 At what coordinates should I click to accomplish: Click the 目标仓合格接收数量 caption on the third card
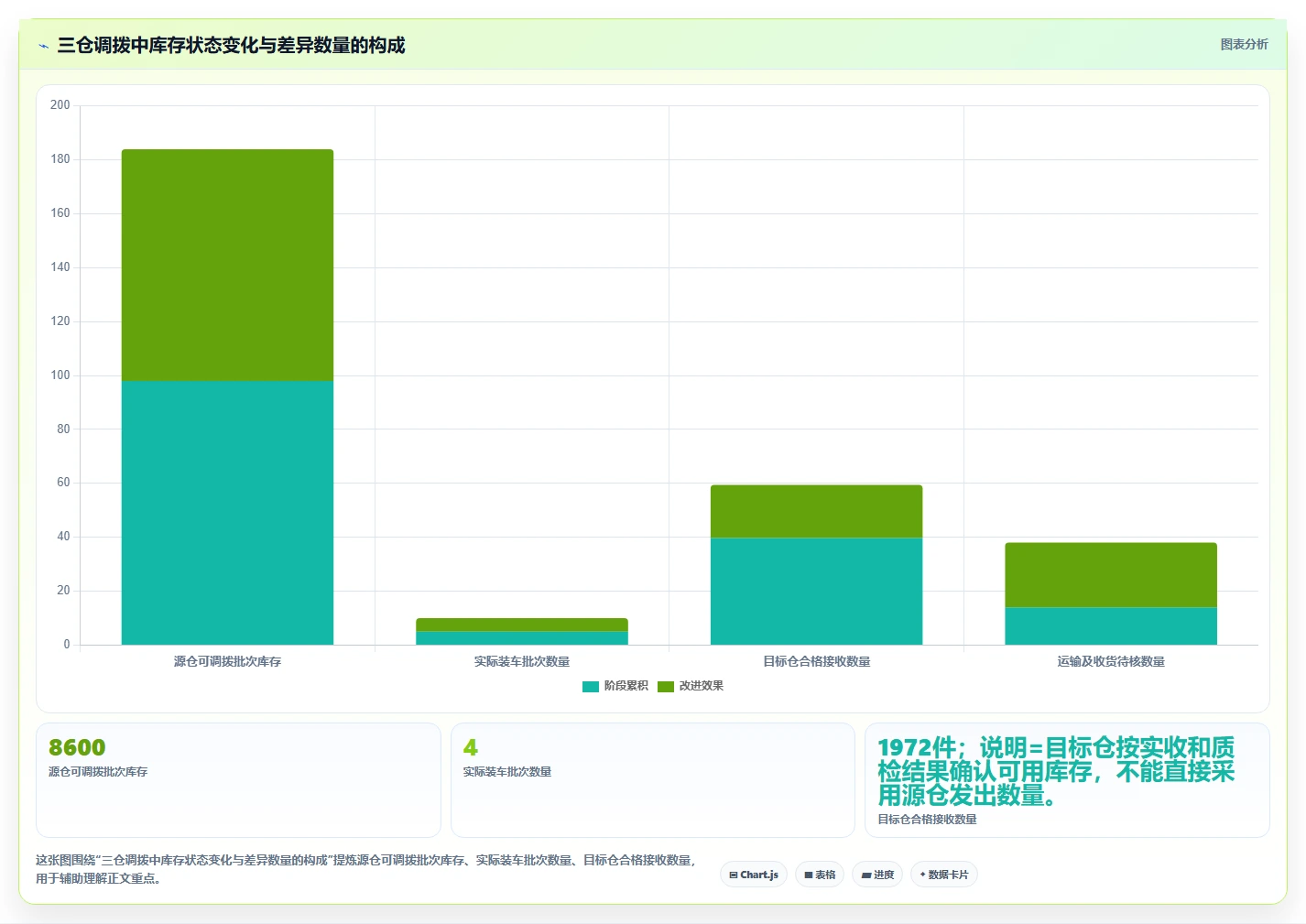927,820
